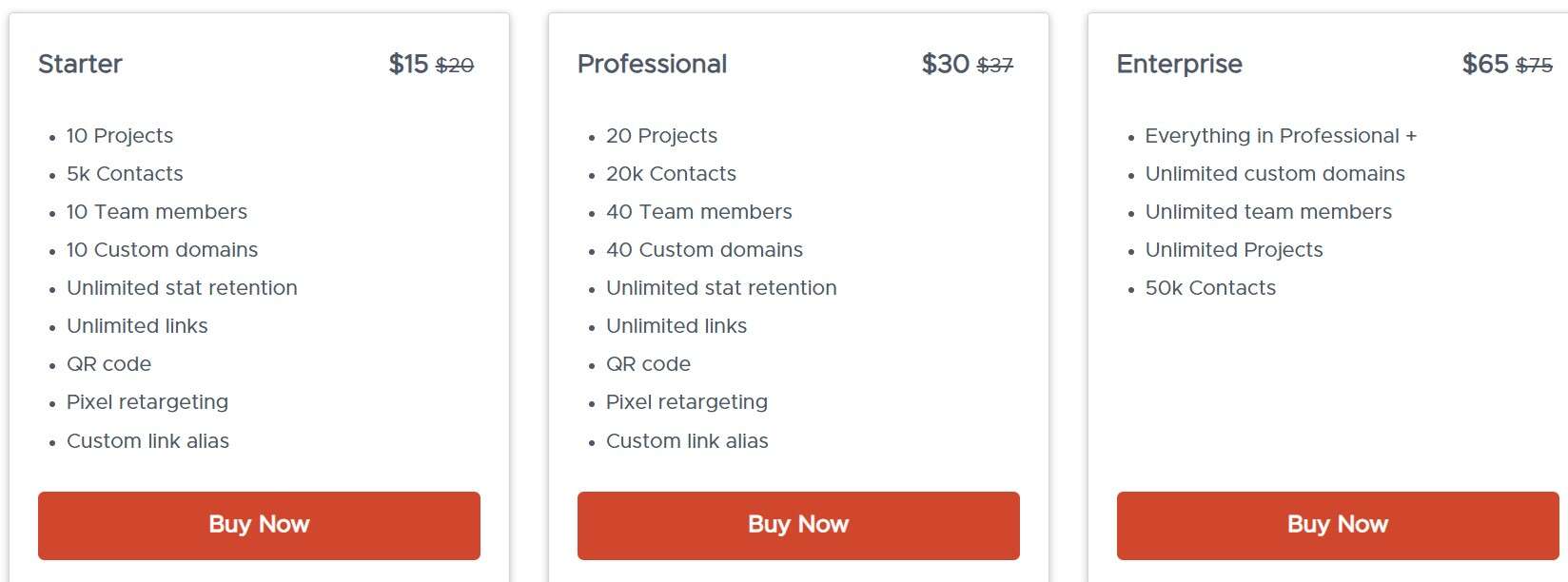
Task: Click the $65 Enterprise price
Action: click(1485, 64)
